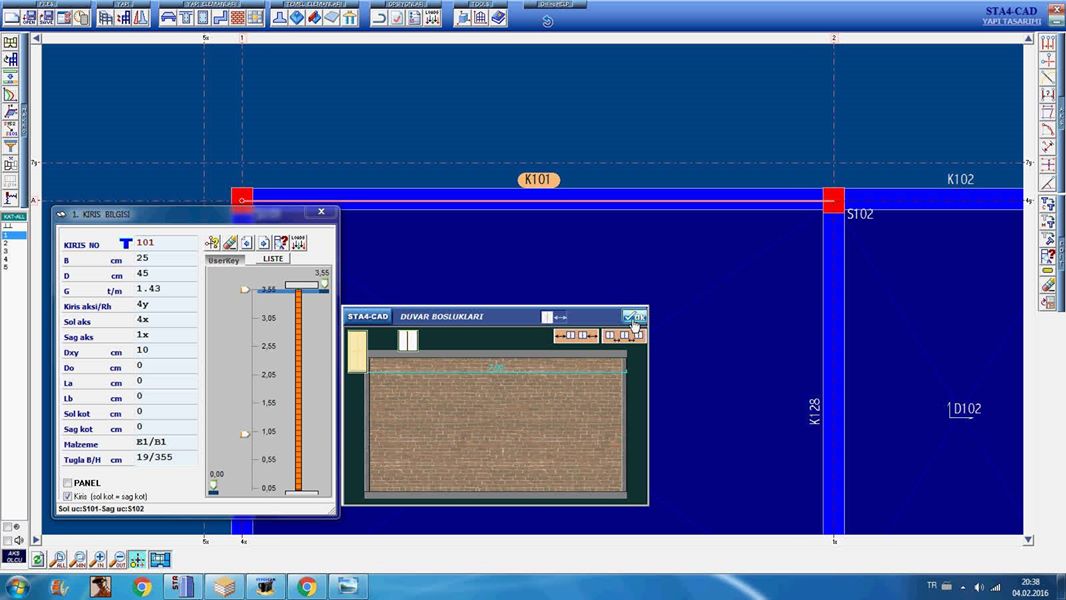Confirm with OK button in Duvar Bosluklari
The width and height of the screenshot is (1066, 600).
click(634, 316)
